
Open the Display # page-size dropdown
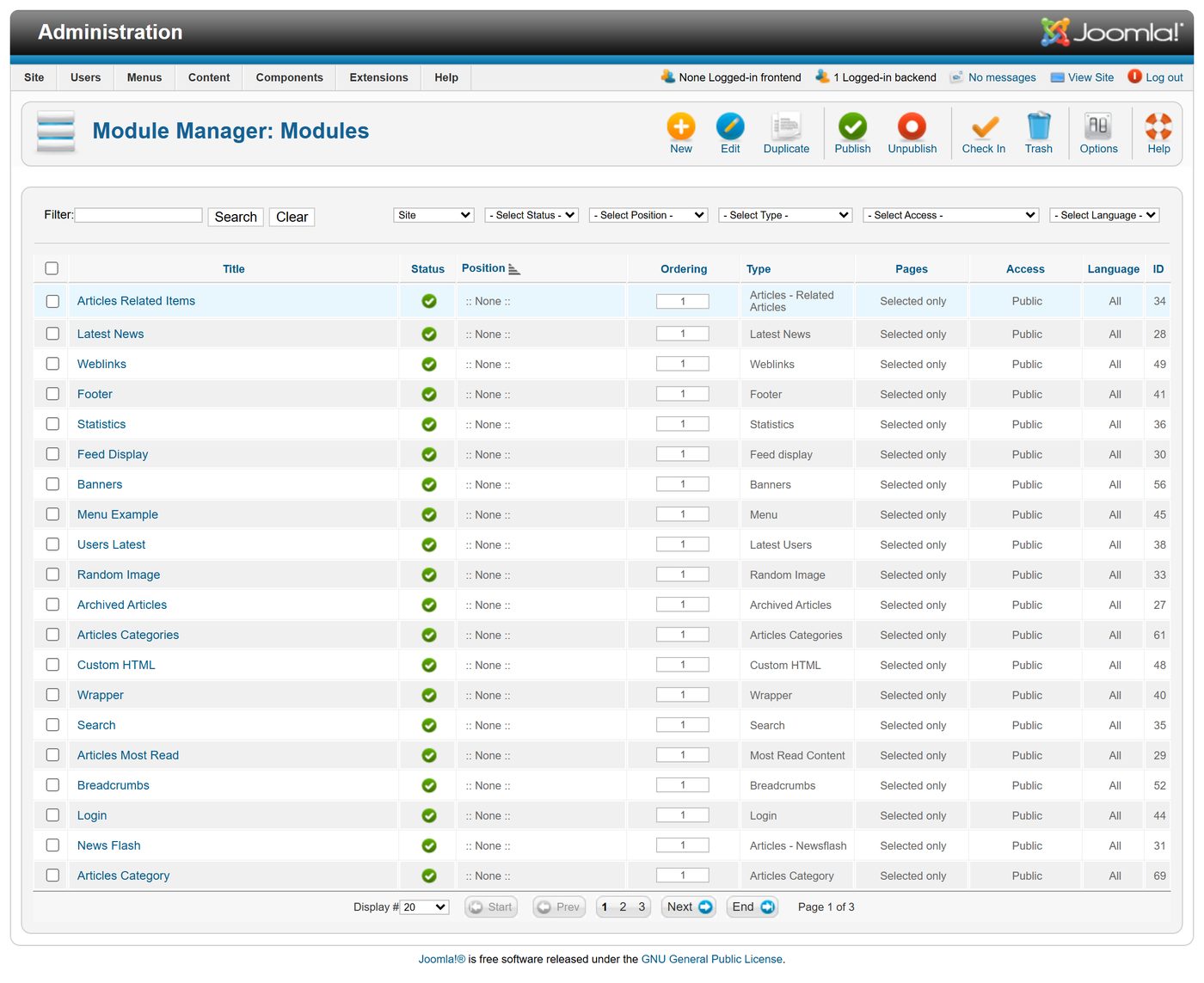pyautogui.click(x=425, y=907)
